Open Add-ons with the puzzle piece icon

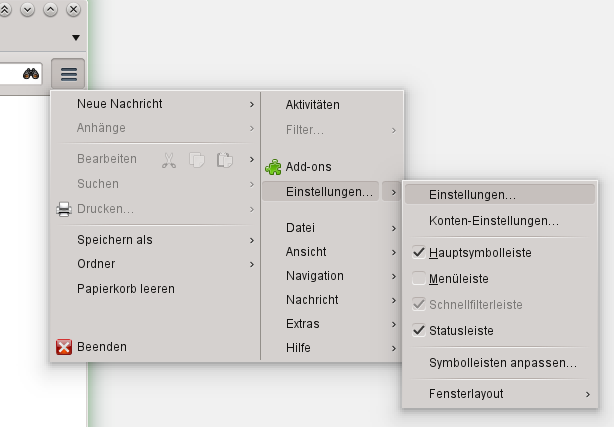pos(274,167)
